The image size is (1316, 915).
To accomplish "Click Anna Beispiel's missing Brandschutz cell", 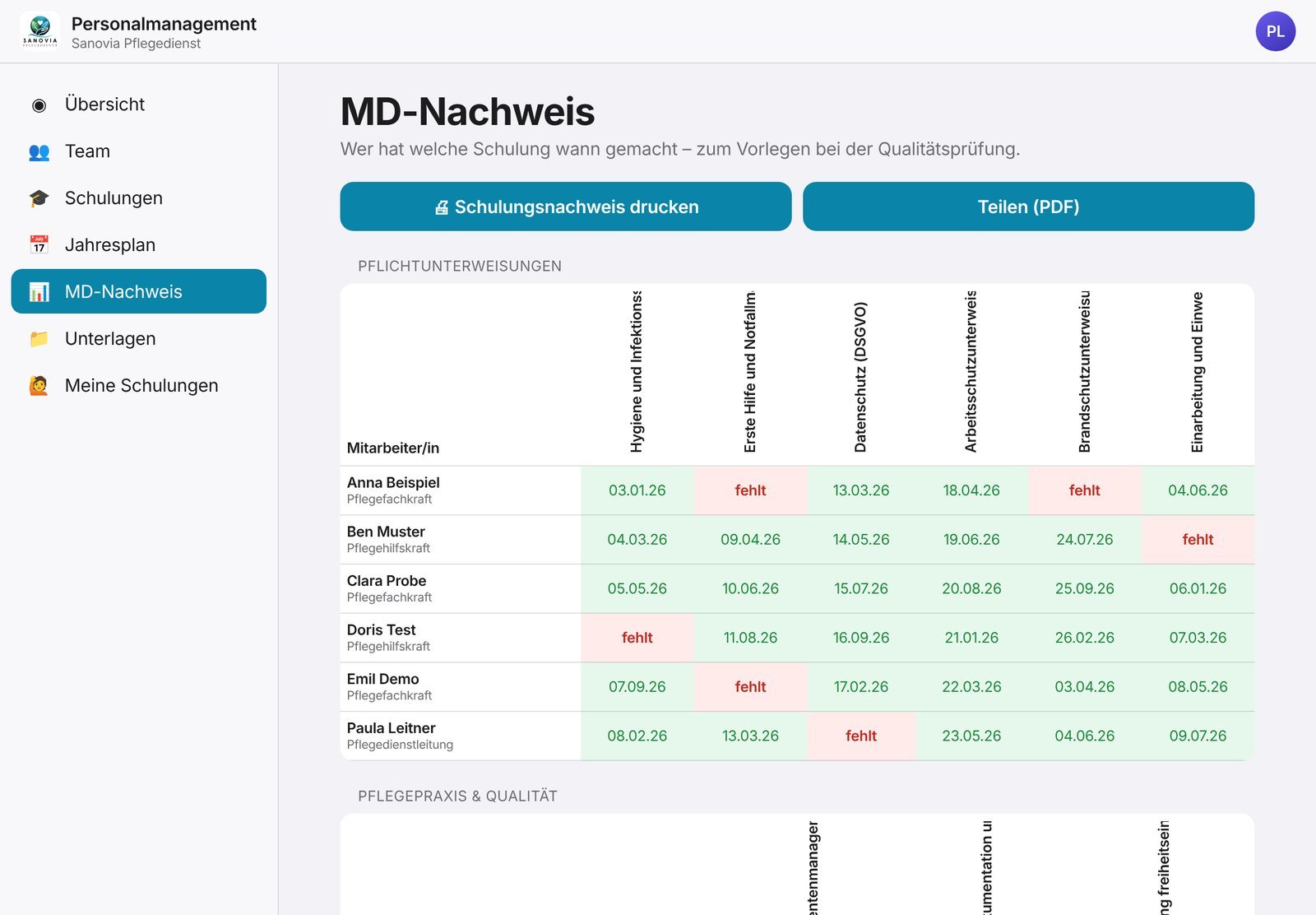I will click(1085, 490).
